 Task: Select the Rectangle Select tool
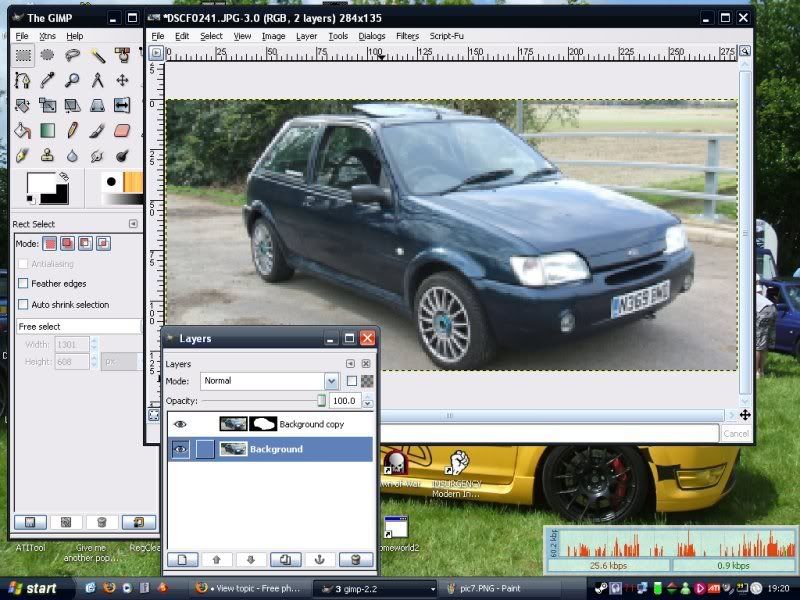click(23, 55)
